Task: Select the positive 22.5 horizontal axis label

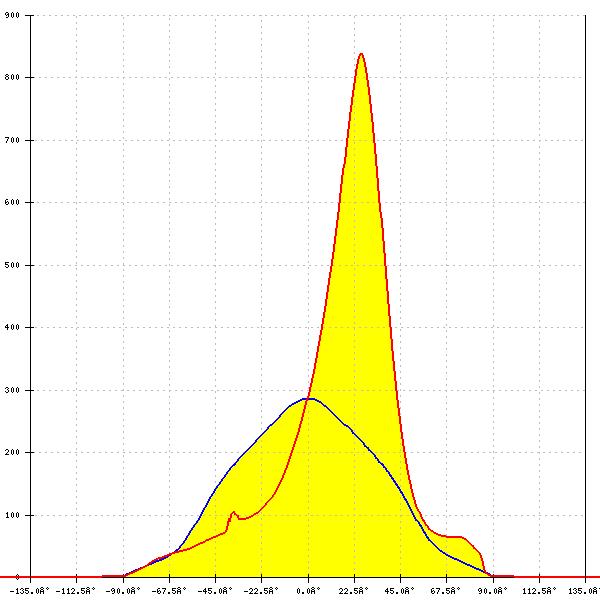Action: coord(354,591)
